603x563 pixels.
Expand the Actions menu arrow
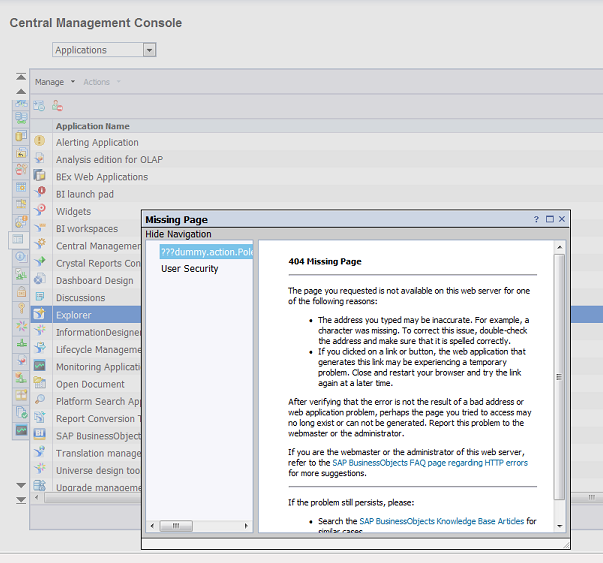click(x=118, y=82)
